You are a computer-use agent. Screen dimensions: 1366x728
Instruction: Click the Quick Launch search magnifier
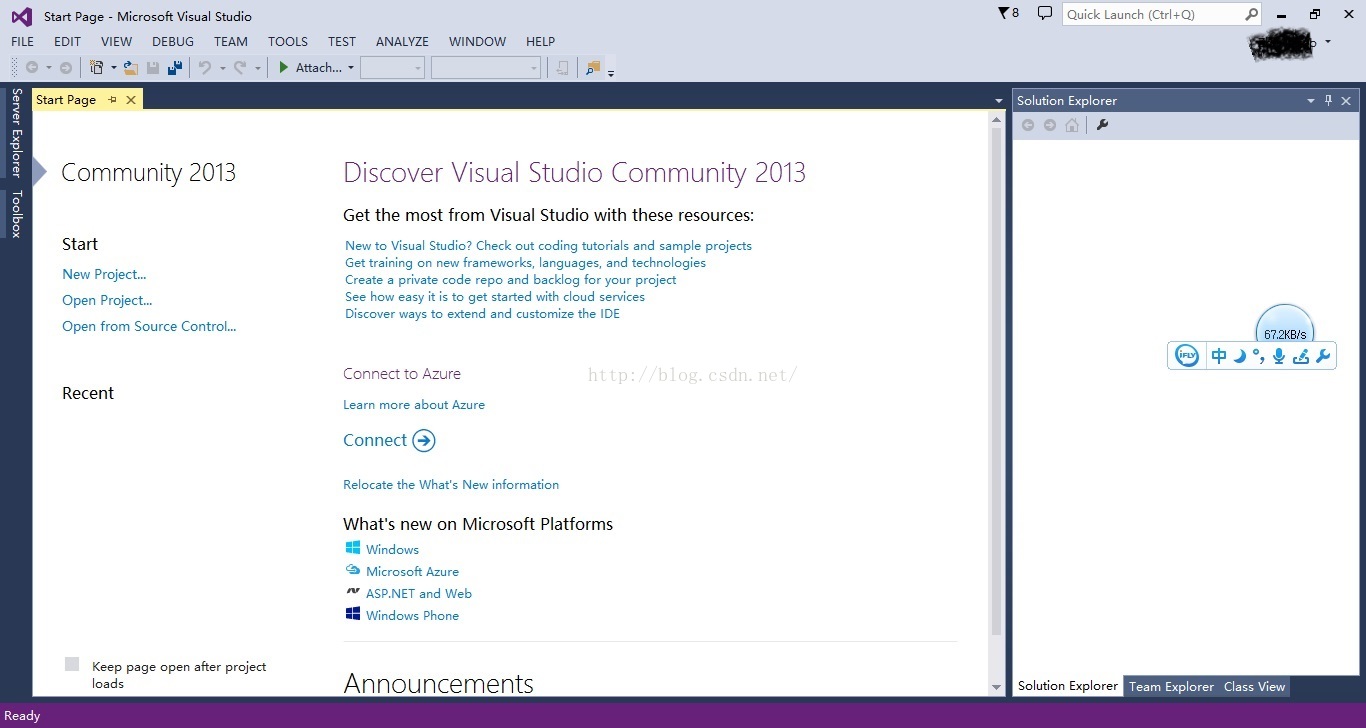(1251, 14)
